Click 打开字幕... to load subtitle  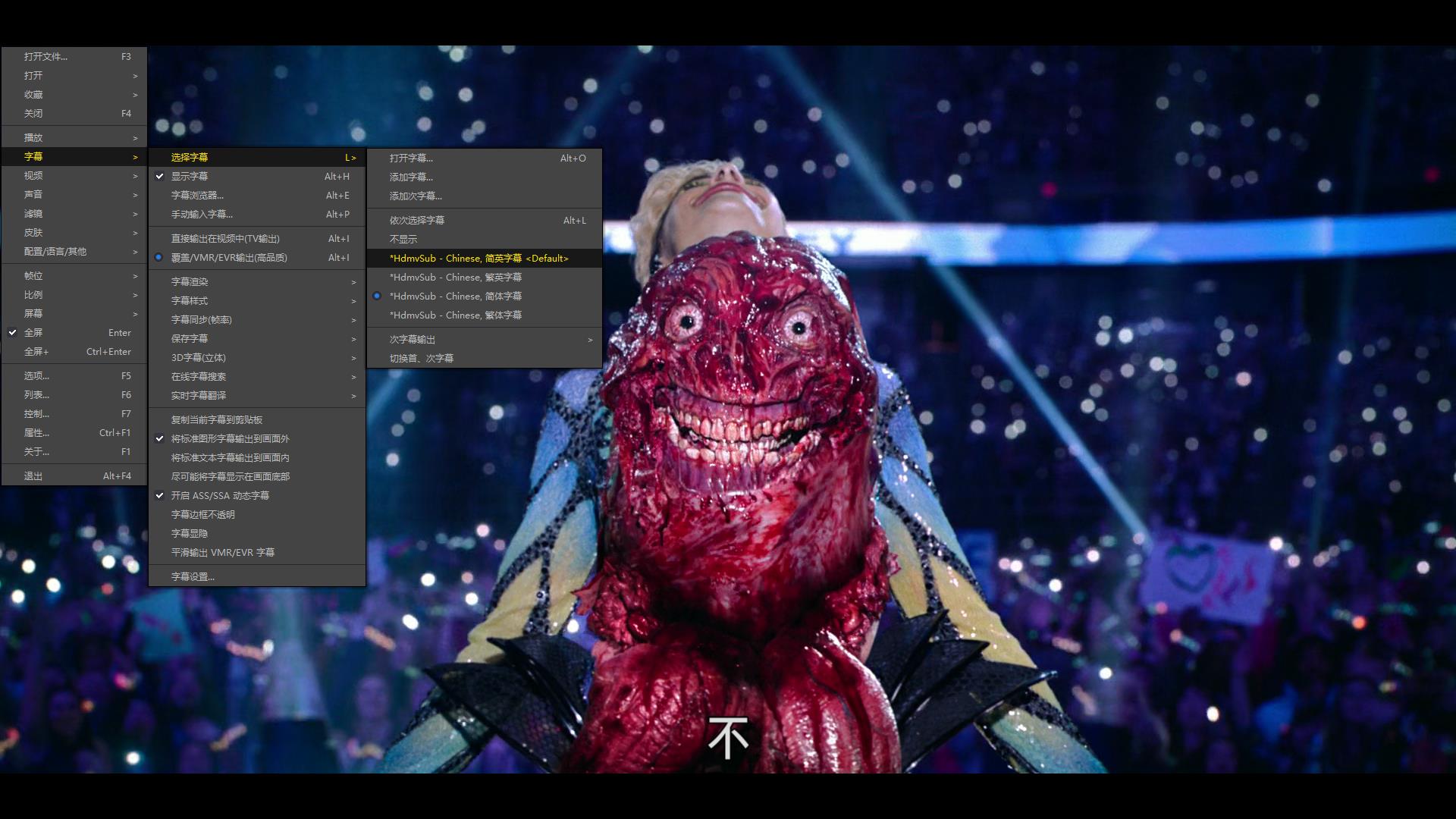pyautogui.click(x=411, y=158)
